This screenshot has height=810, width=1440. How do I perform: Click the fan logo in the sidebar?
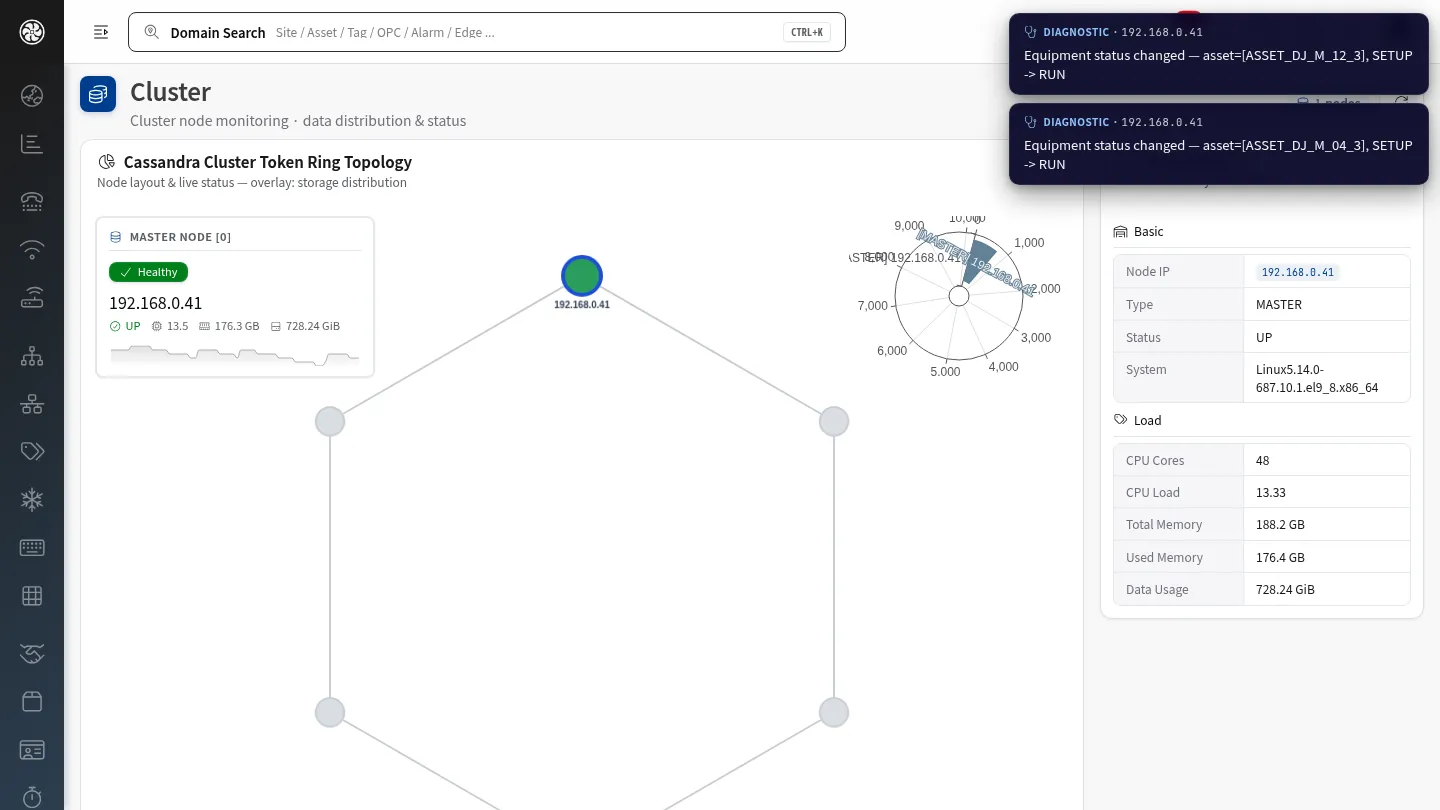32,32
